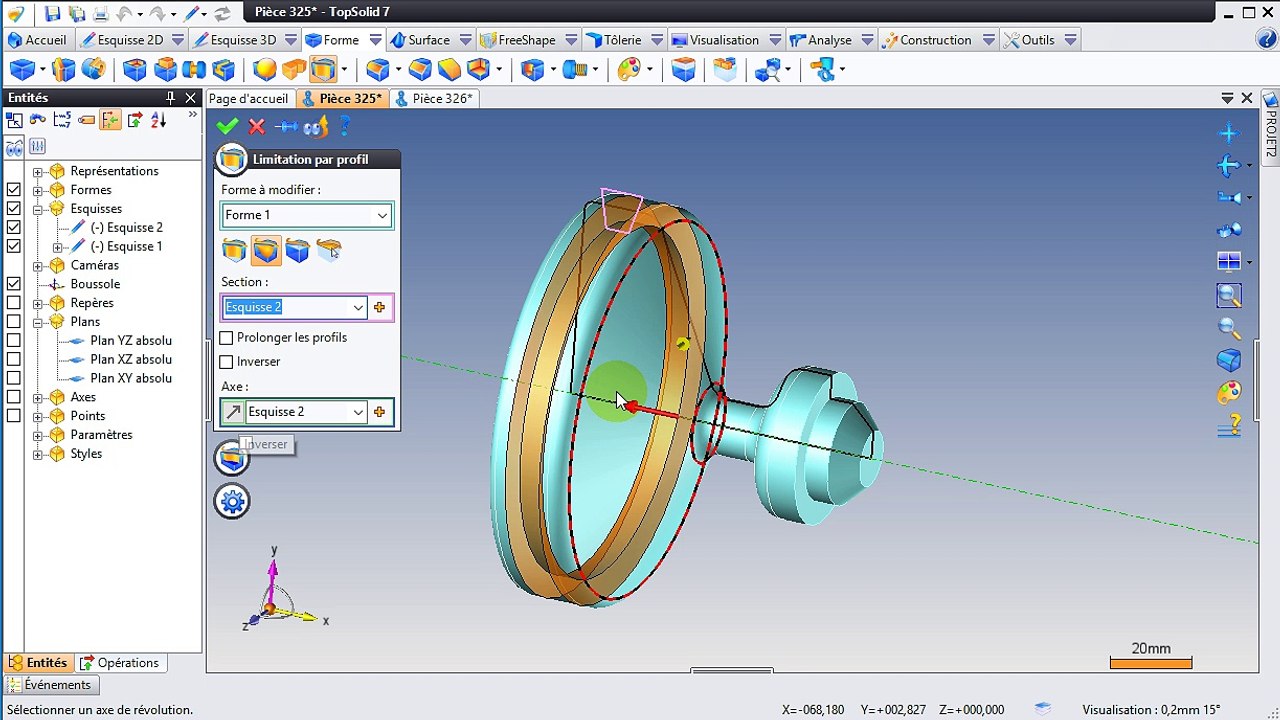1280x720 pixels.
Task: Click the plus icon beside the Axe field
Action: [x=379, y=412]
